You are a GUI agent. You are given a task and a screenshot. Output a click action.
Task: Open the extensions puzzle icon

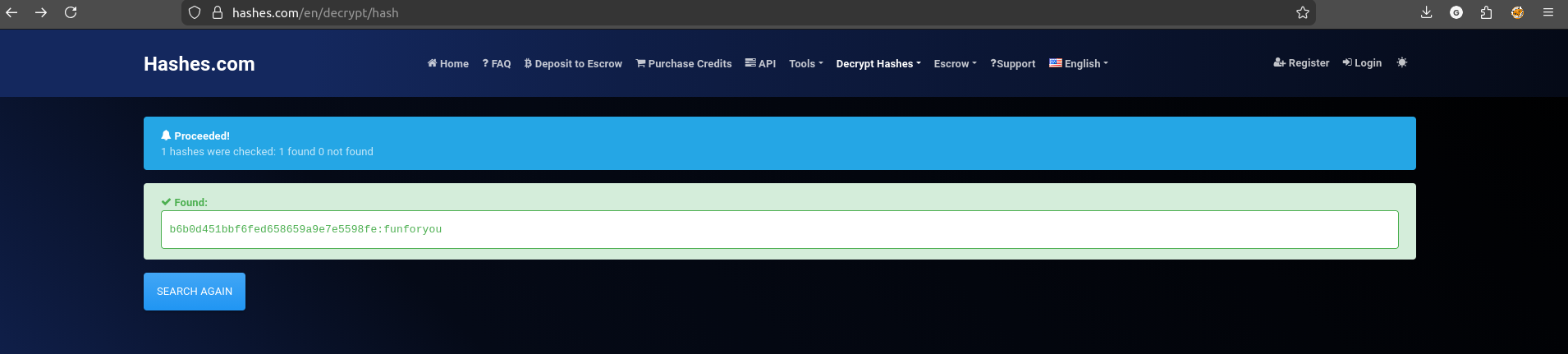(x=1486, y=12)
